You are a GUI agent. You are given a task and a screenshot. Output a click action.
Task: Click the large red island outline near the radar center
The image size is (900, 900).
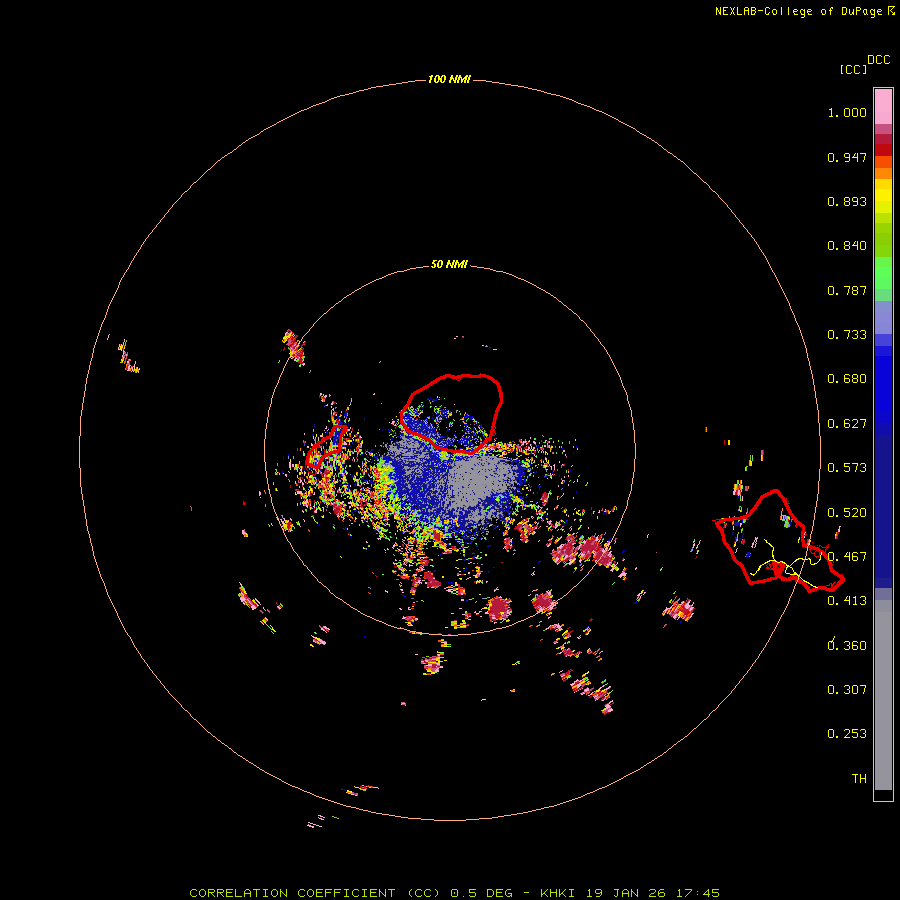pyautogui.click(x=451, y=413)
